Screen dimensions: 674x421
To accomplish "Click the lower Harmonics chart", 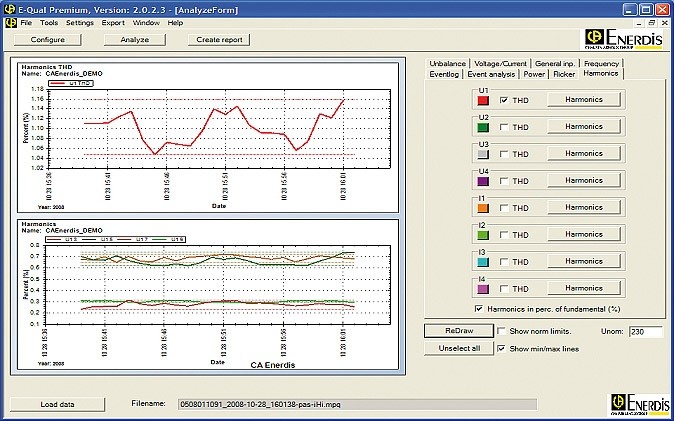I will (208, 295).
